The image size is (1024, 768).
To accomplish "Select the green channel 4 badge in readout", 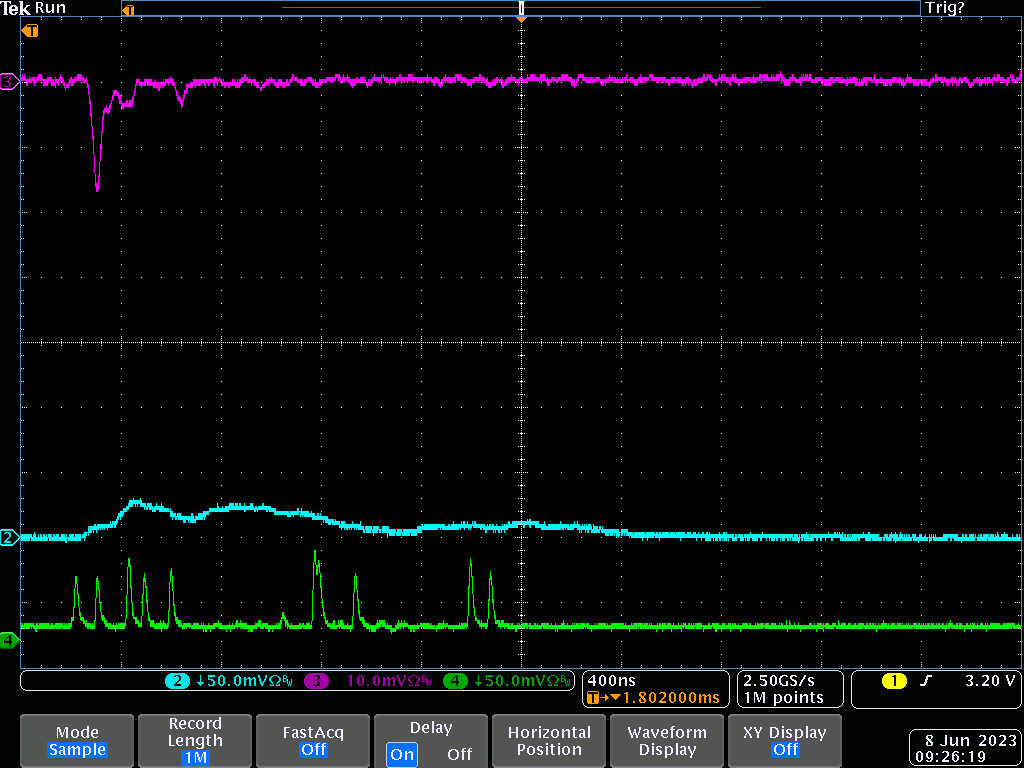I will pos(455,681).
